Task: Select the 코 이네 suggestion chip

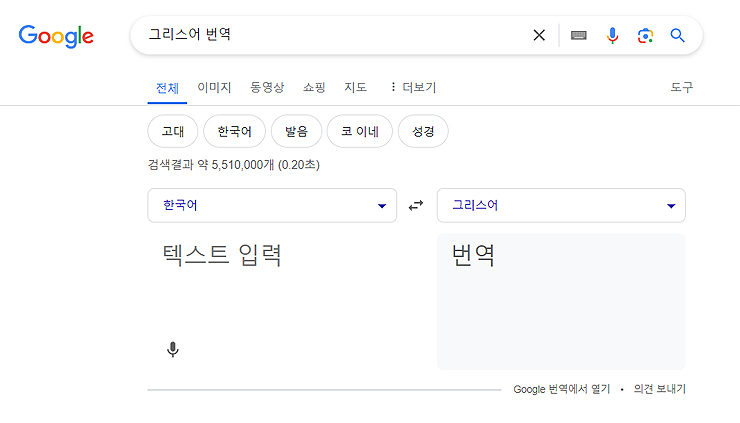Action: 360,131
